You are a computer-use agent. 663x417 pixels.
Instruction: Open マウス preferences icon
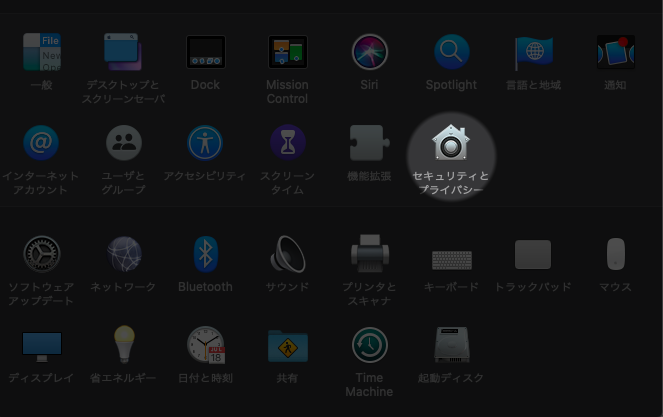click(616, 254)
